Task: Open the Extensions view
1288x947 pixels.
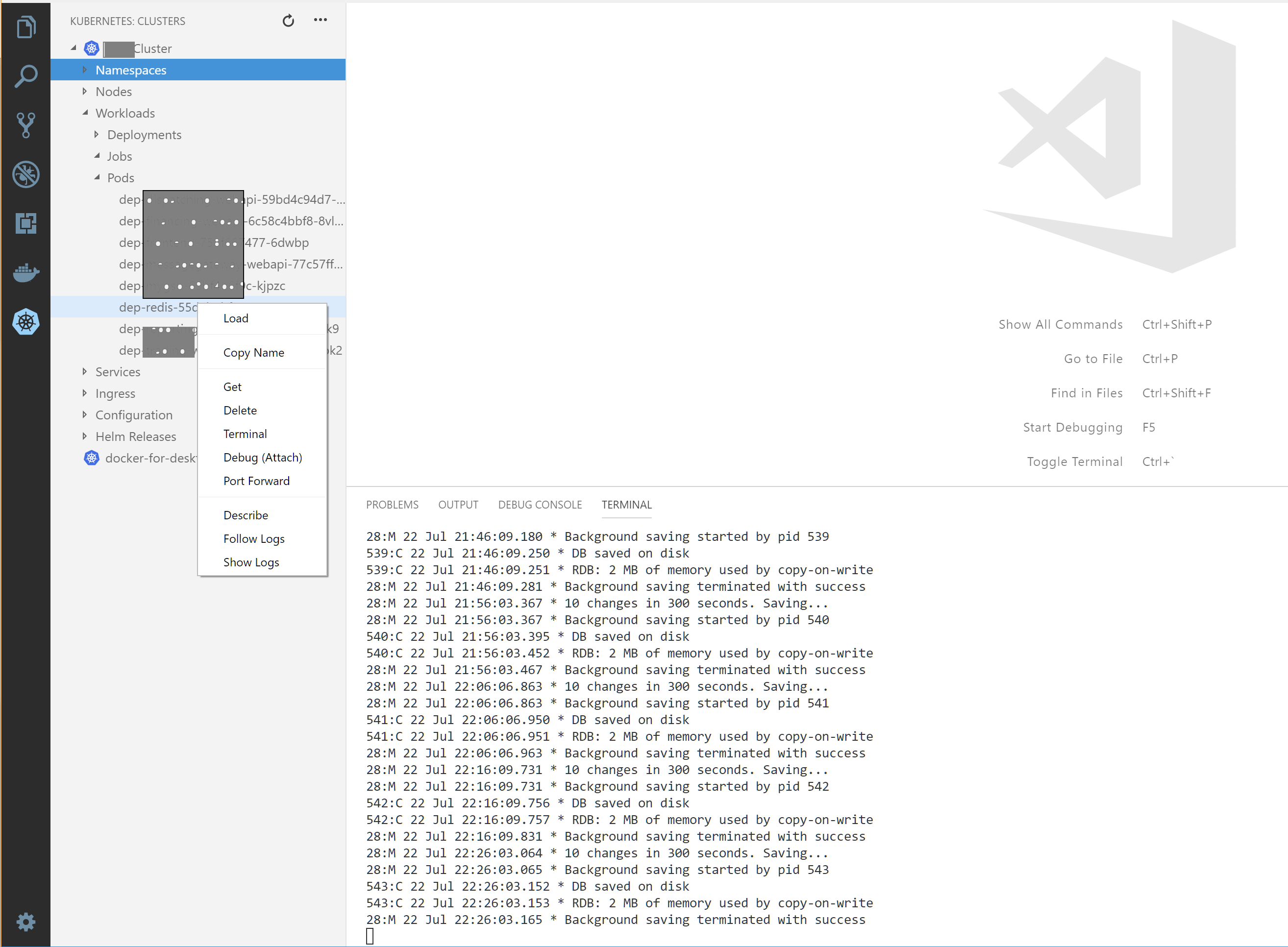Action: point(26,223)
